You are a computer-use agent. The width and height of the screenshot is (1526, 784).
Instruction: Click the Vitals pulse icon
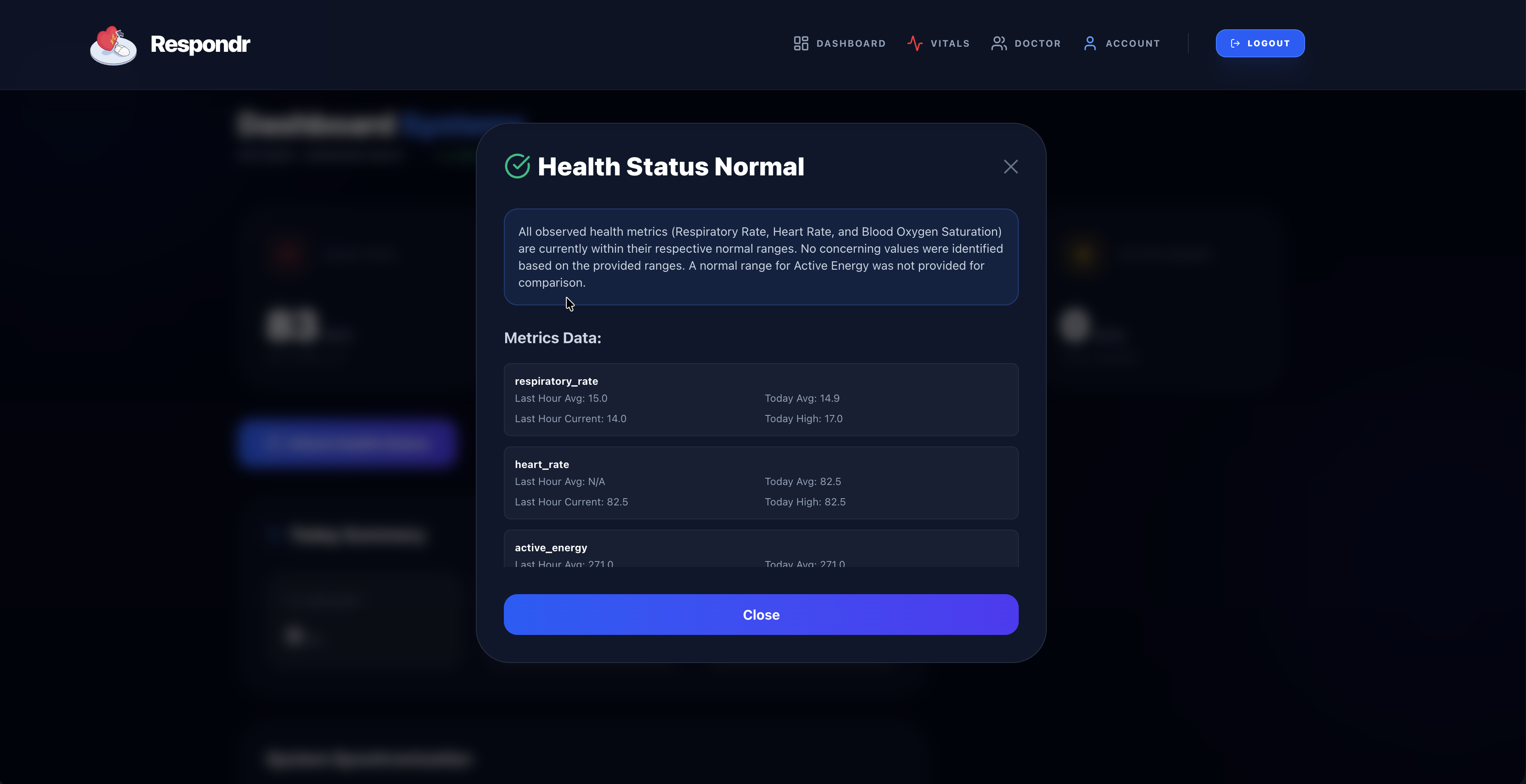coord(915,43)
